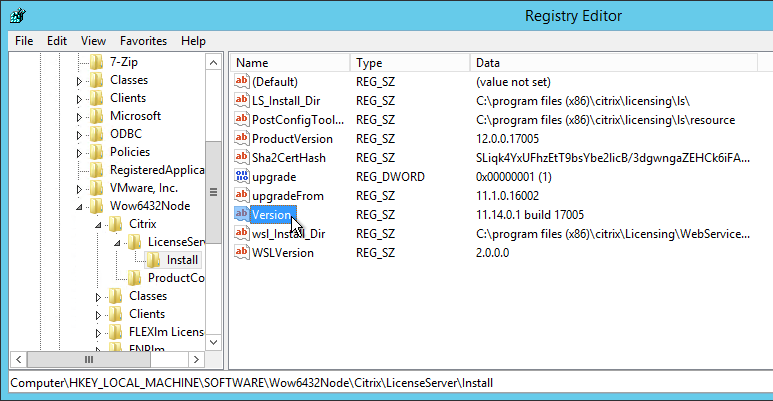Click the Classes folder icon under SOFTWARE
The height and width of the screenshot is (401, 773).
(97, 80)
